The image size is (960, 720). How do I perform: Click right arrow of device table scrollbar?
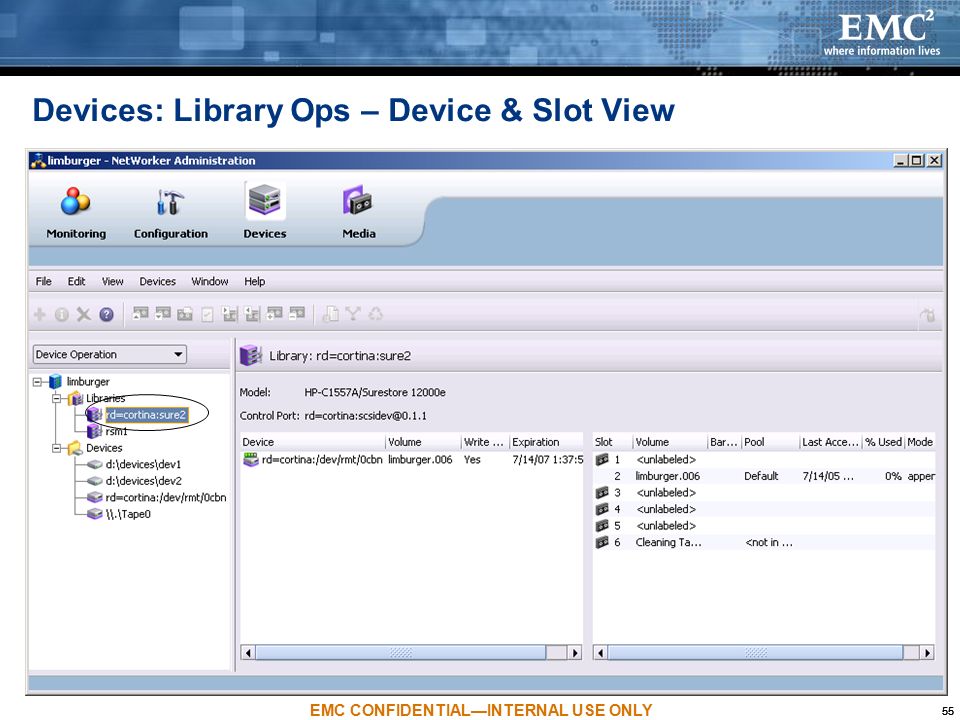coord(575,653)
